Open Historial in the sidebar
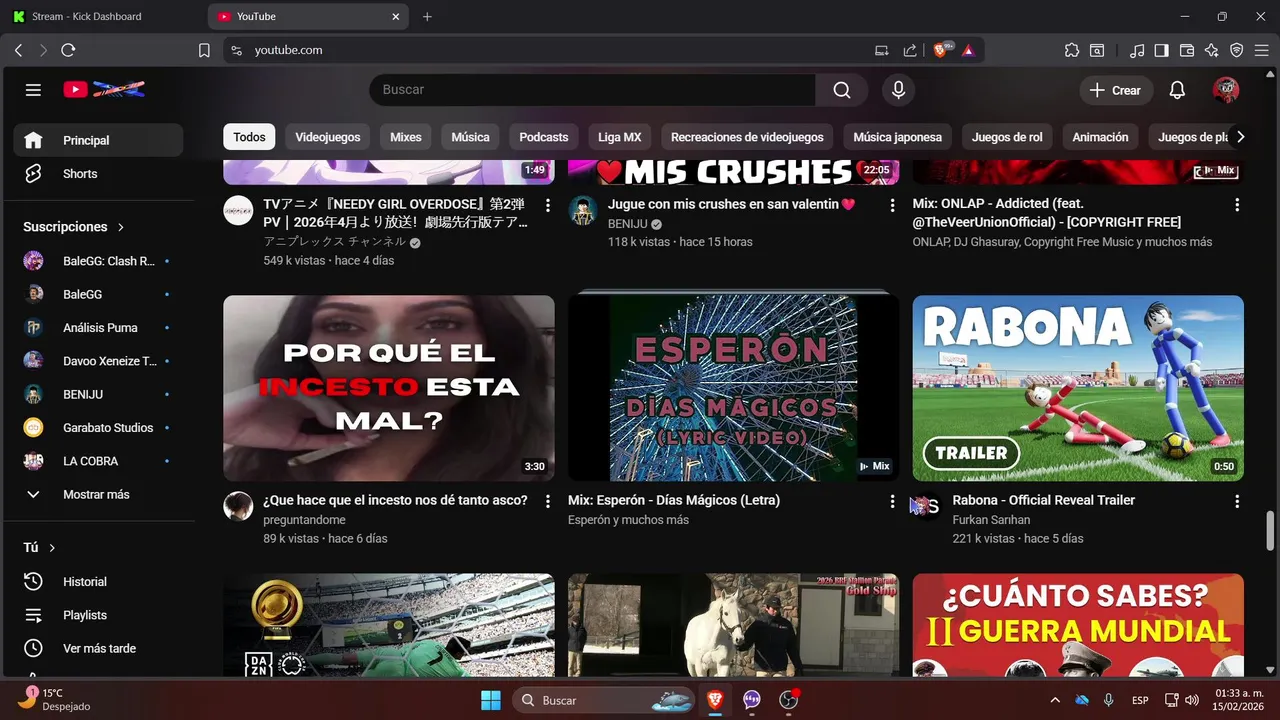 pos(98,582)
